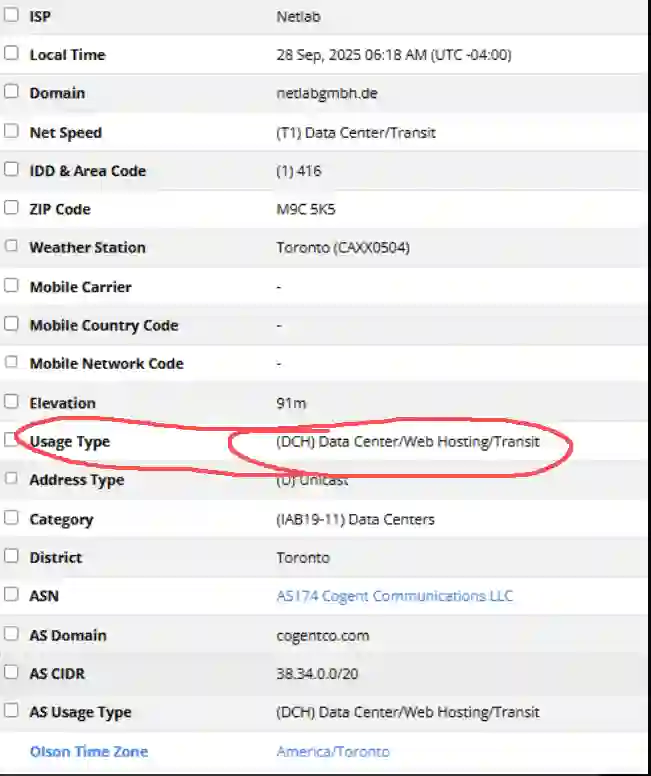Tick the Local Time checkbox

click(11, 54)
